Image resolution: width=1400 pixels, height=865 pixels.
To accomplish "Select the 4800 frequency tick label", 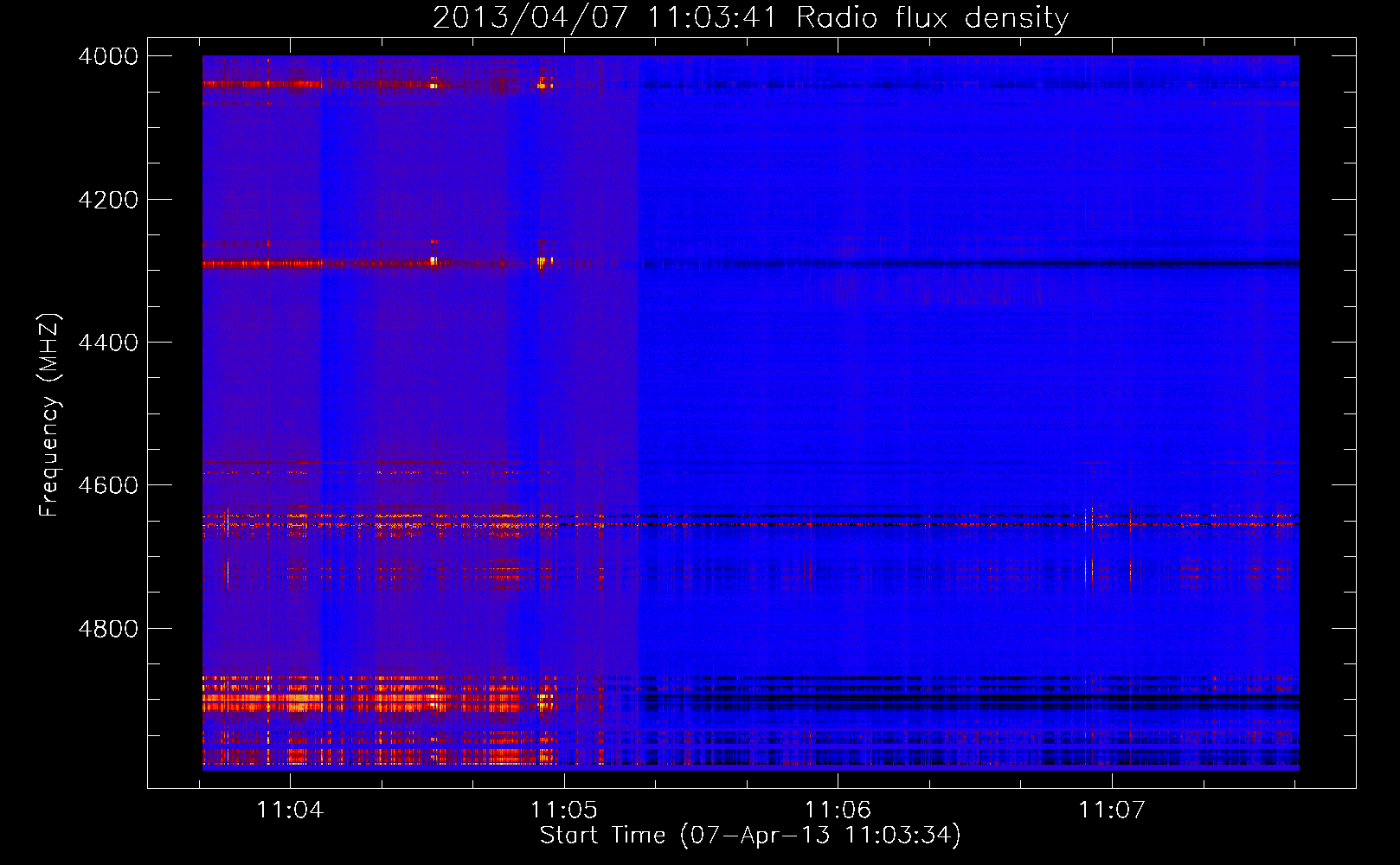I will (x=108, y=629).
